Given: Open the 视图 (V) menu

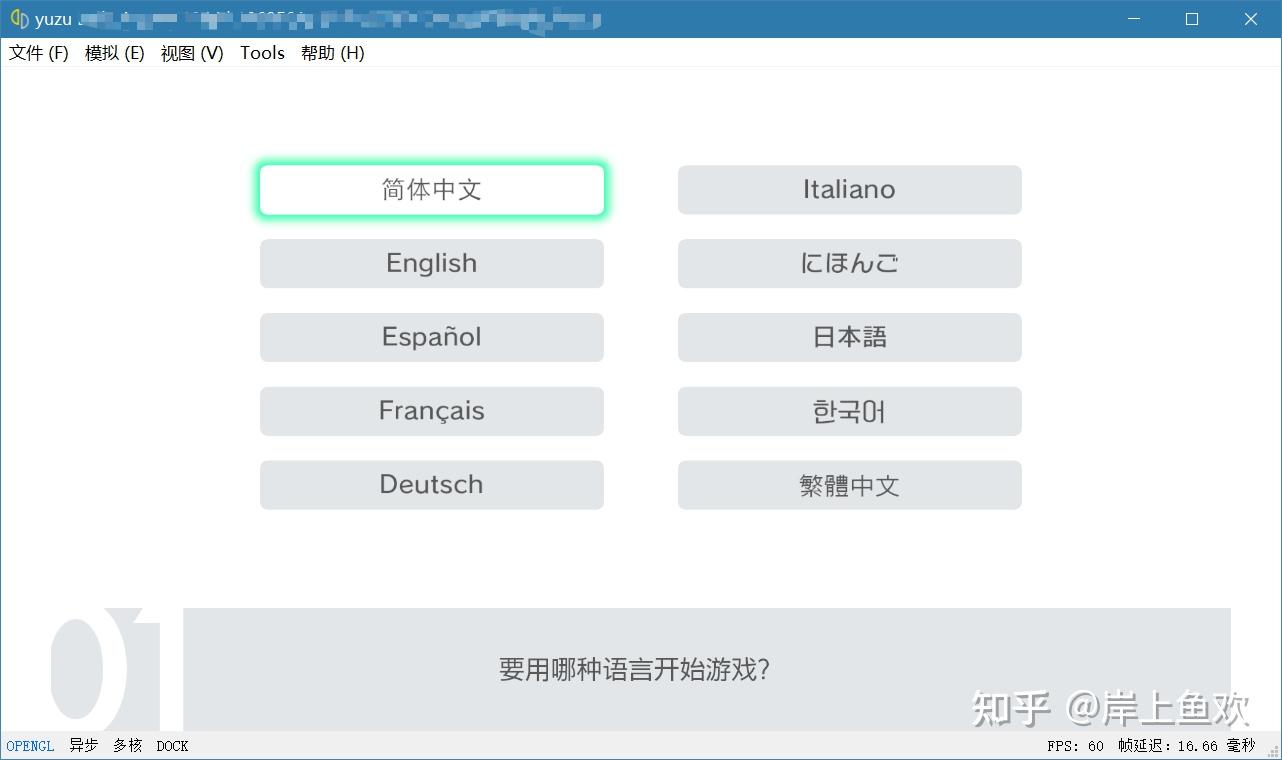Looking at the screenshot, I should coord(192,53).
